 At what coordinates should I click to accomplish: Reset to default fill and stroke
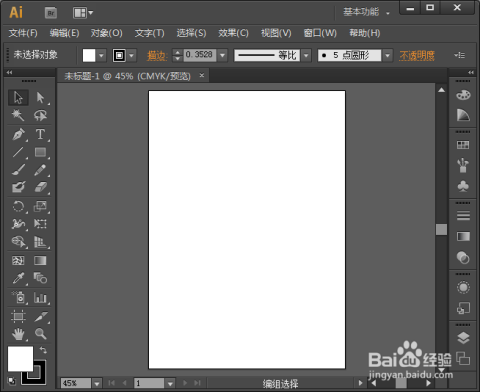12,381
